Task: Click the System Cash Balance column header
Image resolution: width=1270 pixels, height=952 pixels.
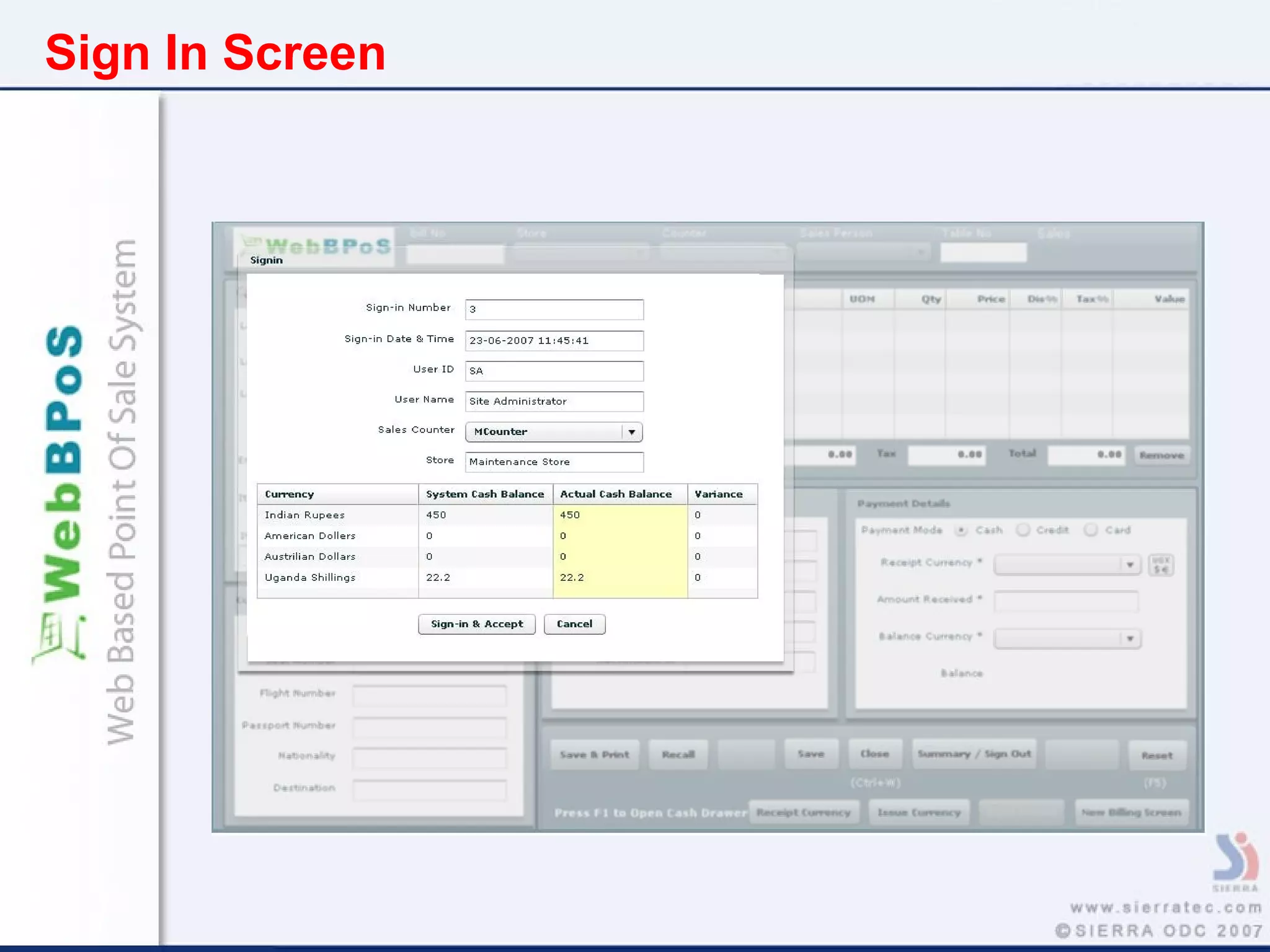Action: pos(486,494)
